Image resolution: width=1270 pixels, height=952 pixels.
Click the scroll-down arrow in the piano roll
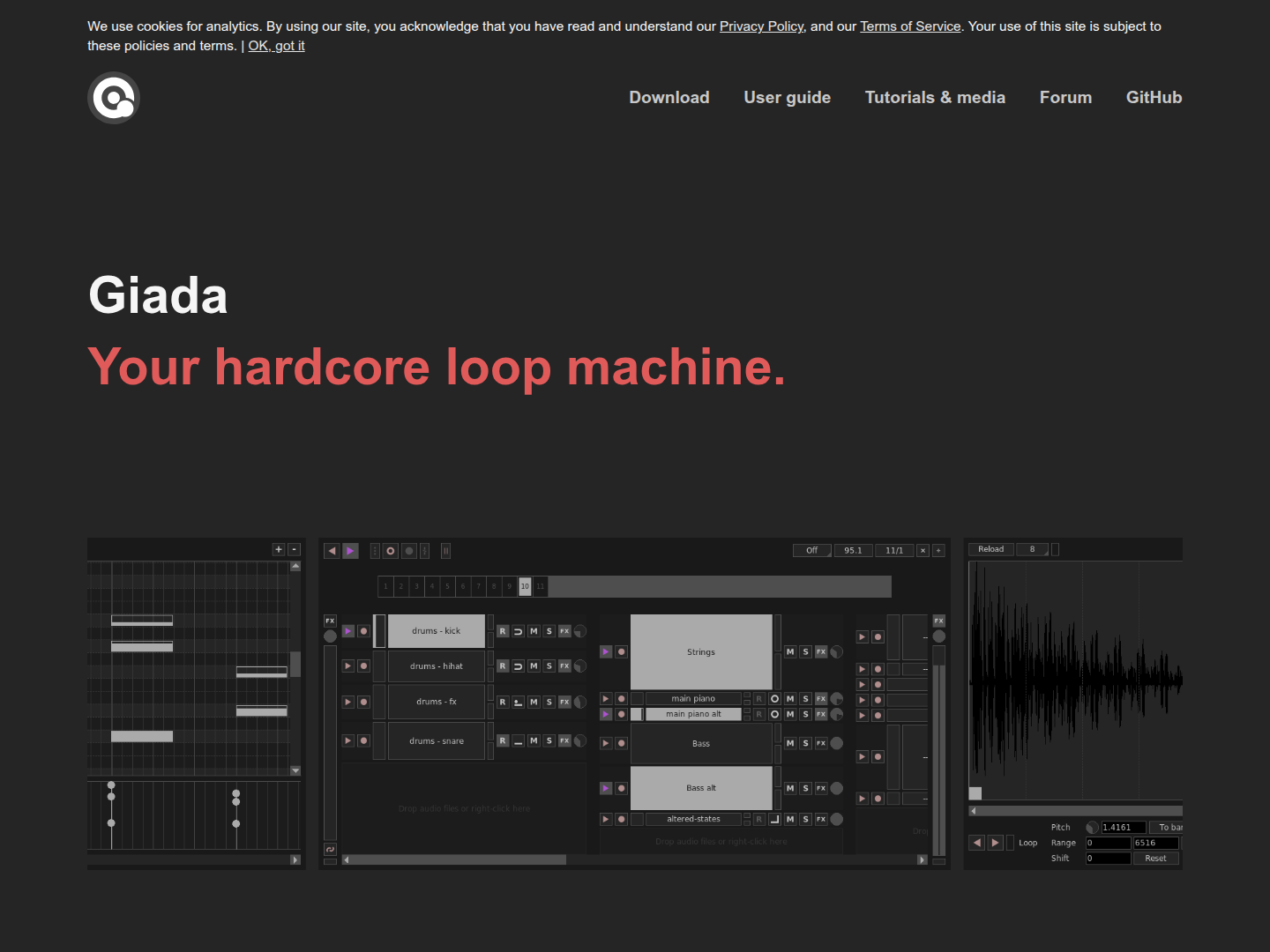click(x=295, y=770)
